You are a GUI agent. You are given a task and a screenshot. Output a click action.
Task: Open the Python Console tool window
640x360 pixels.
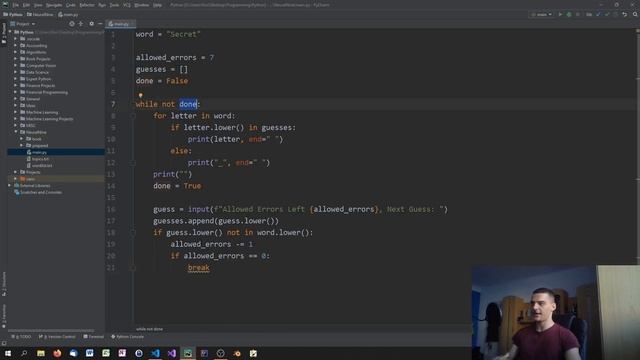(127, 337)
